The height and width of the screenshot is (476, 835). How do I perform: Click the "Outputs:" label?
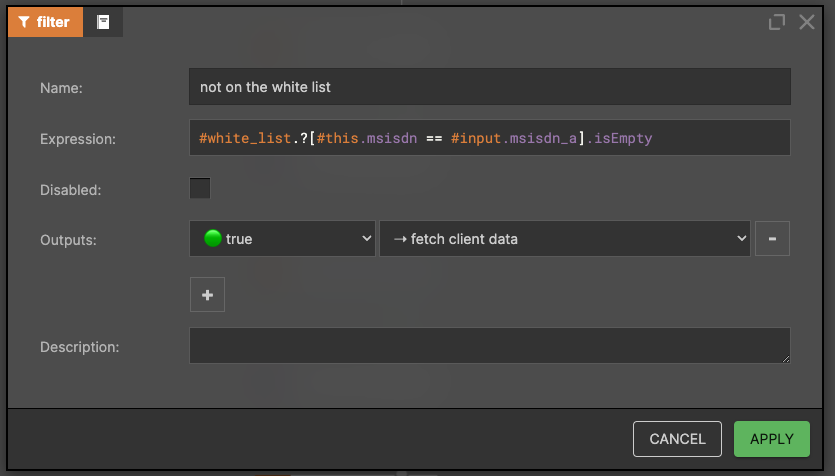coord(68,240)
